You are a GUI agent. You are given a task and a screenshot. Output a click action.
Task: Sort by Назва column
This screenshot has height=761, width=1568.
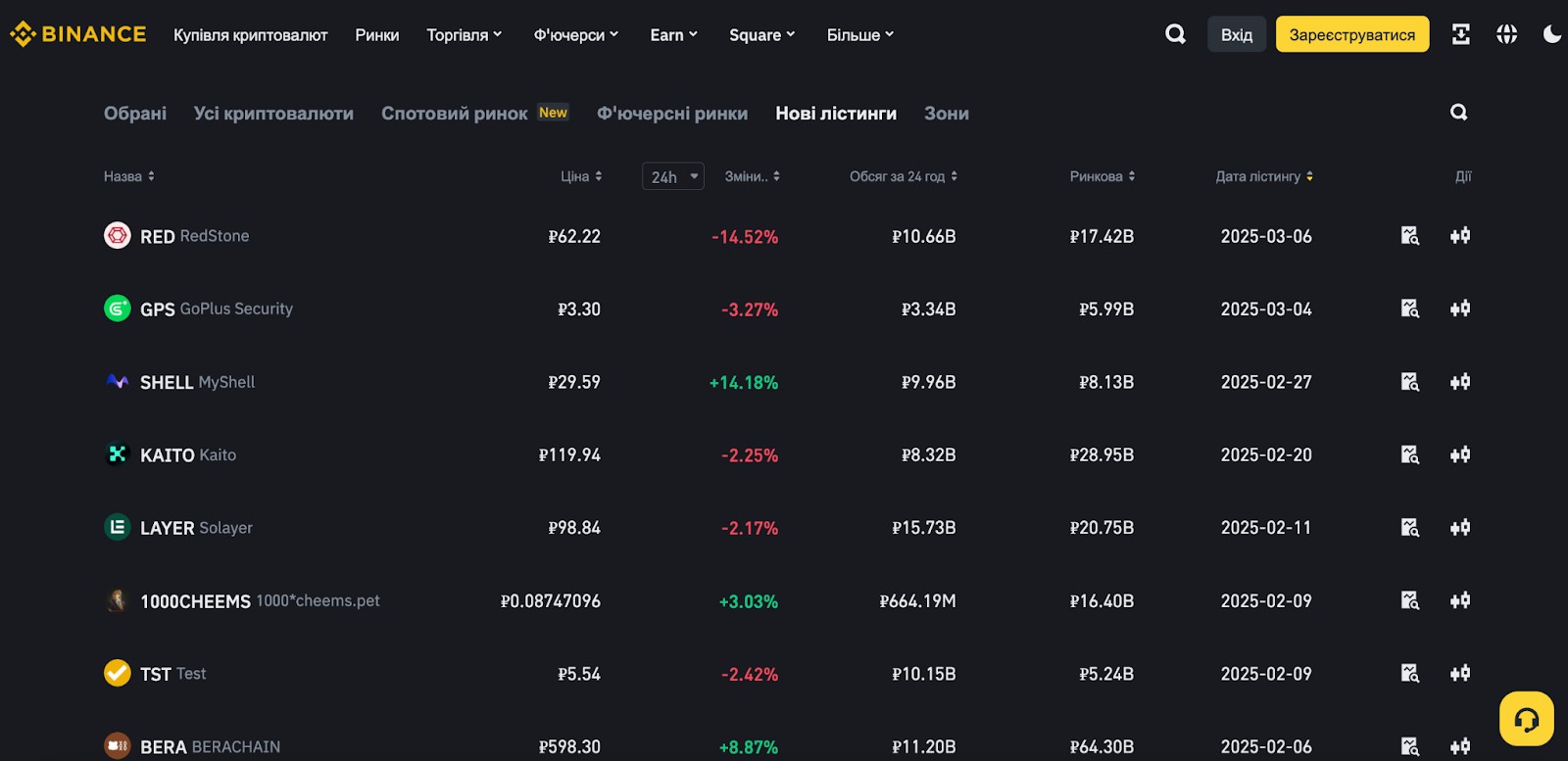tap(129, 176)
